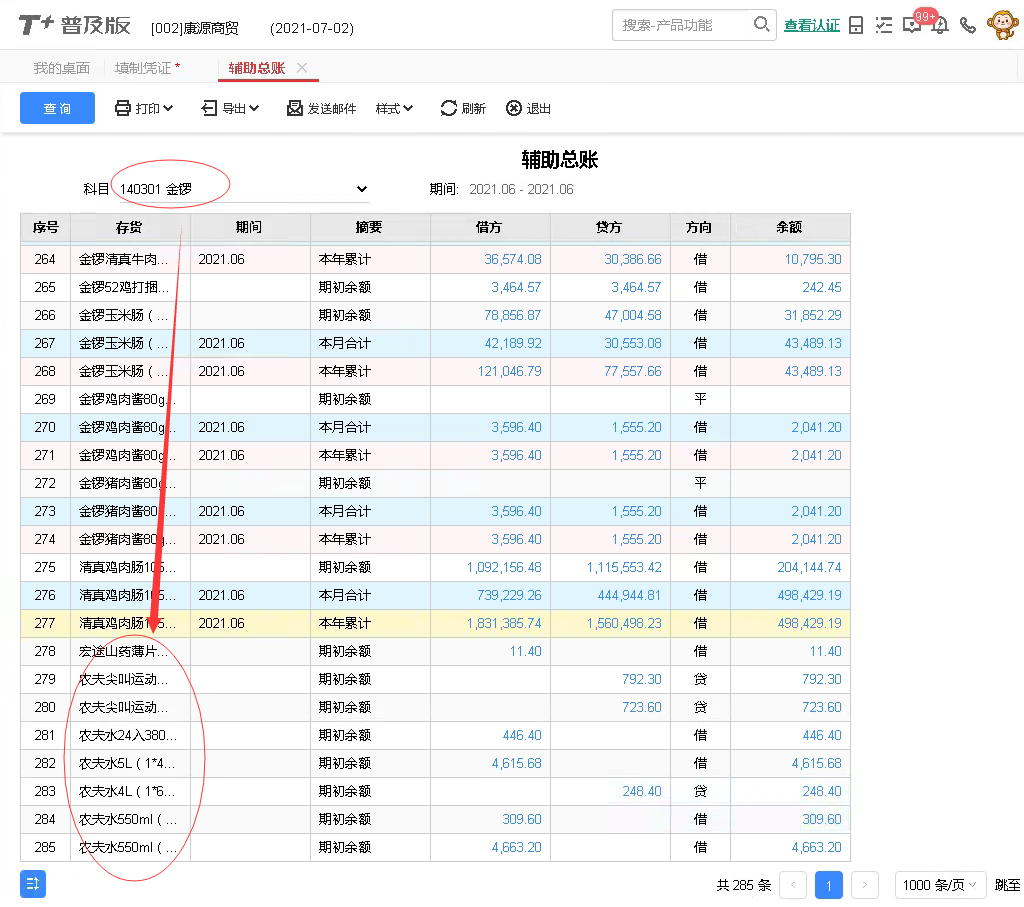Exit the report with 退出
The width and height of the screenshot is (1024, 907).
(528, 108)
